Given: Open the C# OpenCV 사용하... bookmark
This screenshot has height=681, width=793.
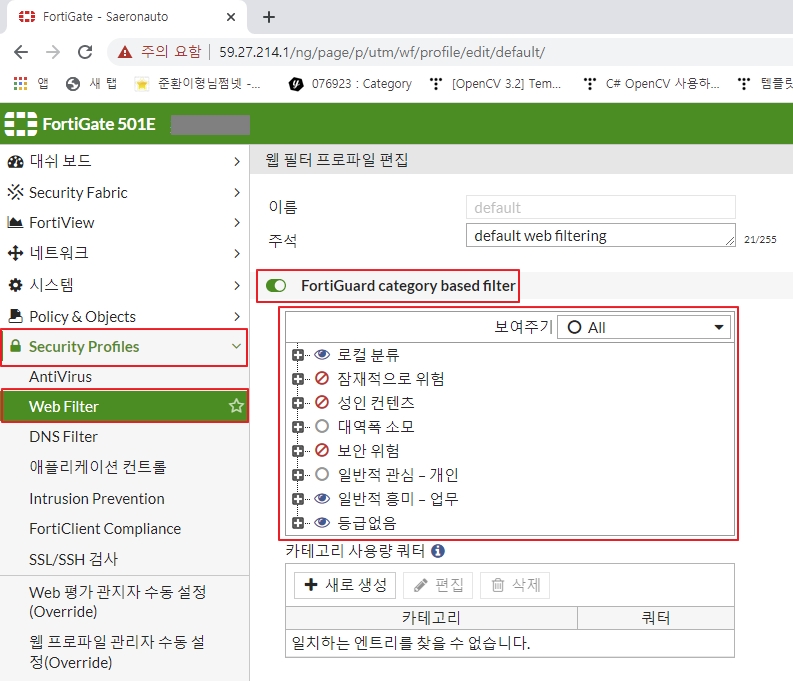Looking at the screenshot, I should coord(651,83).
